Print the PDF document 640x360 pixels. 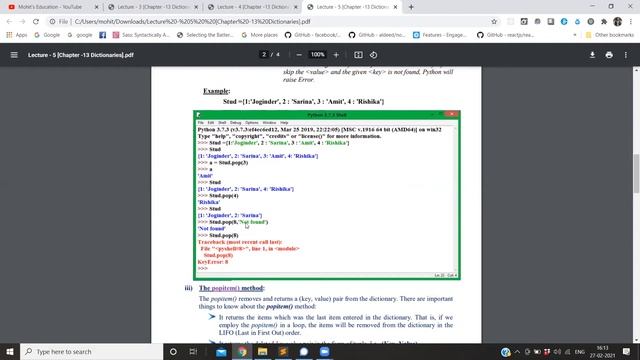(609, 55)
